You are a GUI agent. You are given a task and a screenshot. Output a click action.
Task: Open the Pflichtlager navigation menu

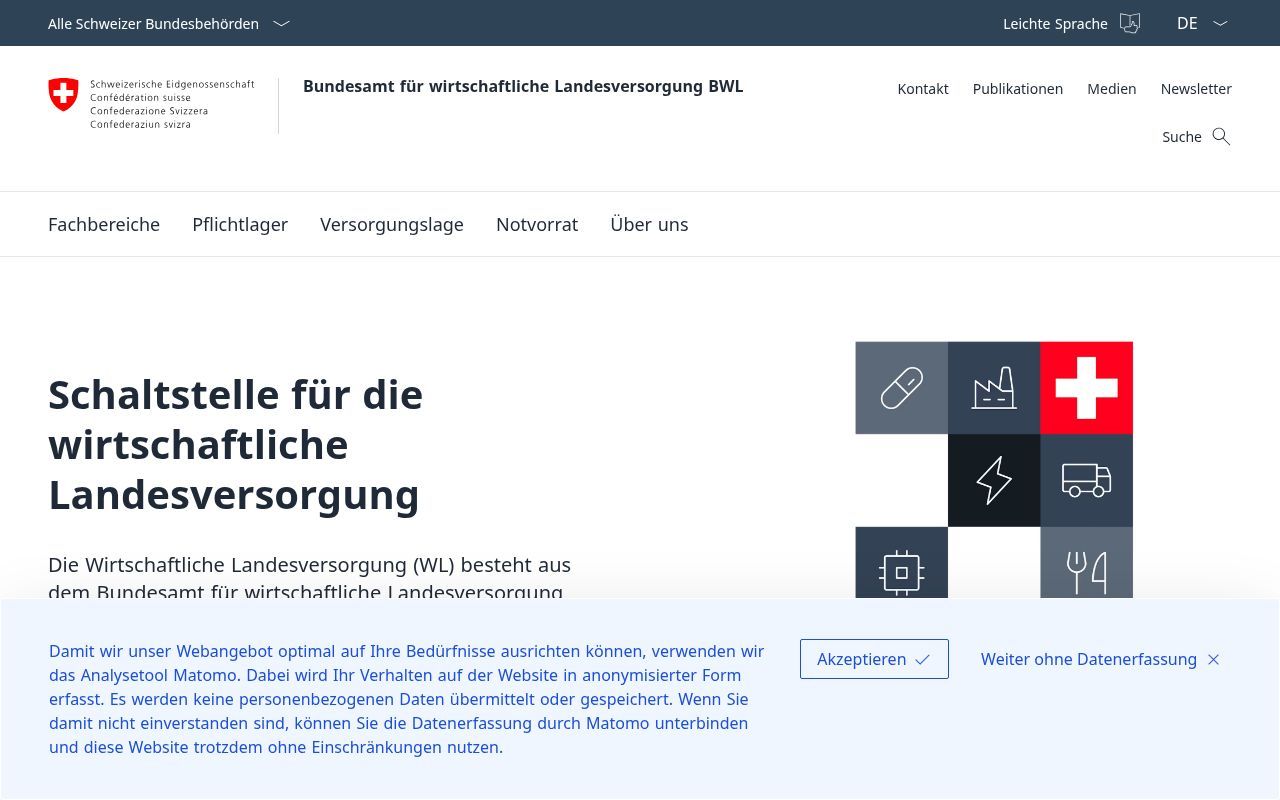[x=240, y=224]
